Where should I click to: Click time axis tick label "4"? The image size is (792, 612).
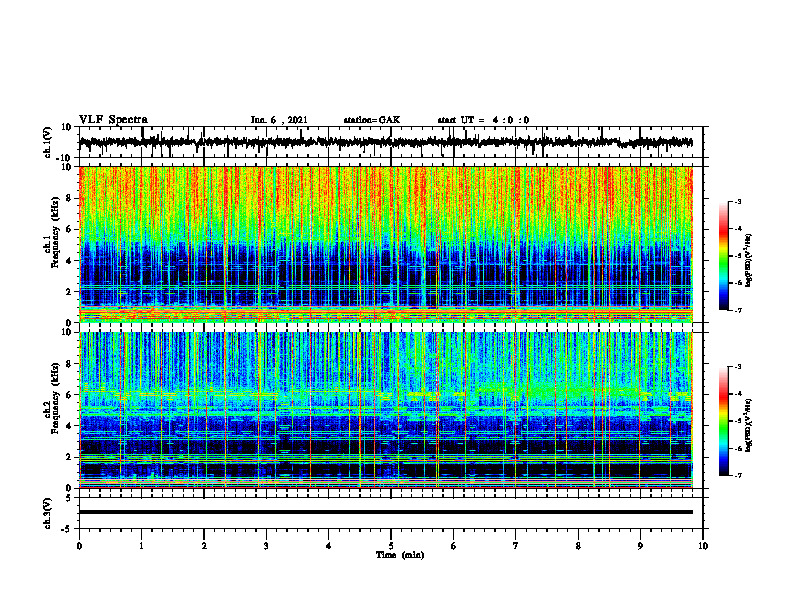[x=329, y=546]
